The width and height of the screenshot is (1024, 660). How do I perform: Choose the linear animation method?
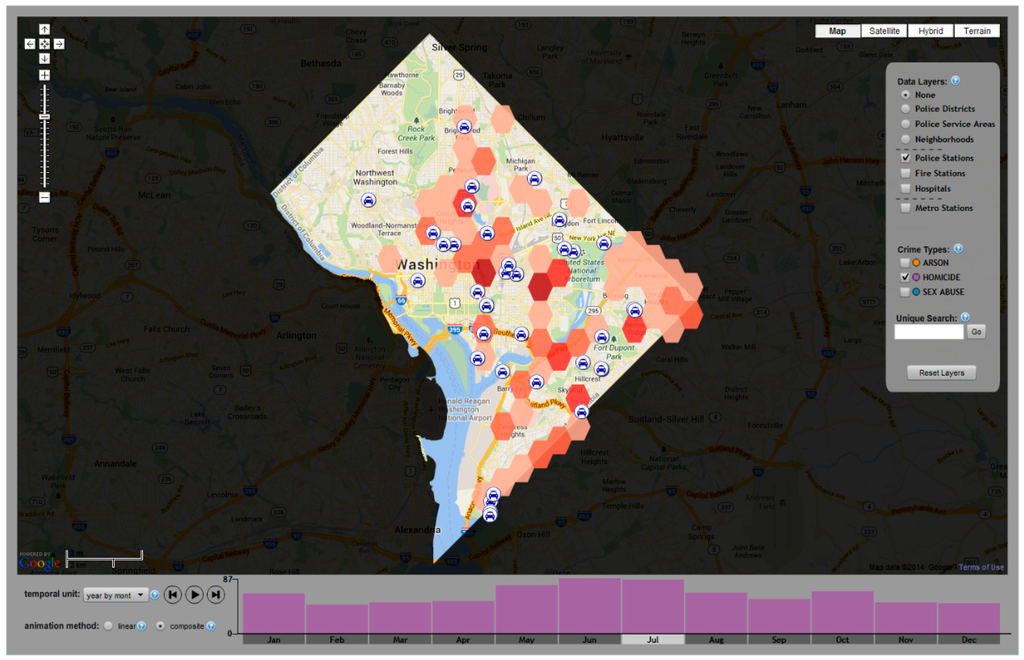107,627
